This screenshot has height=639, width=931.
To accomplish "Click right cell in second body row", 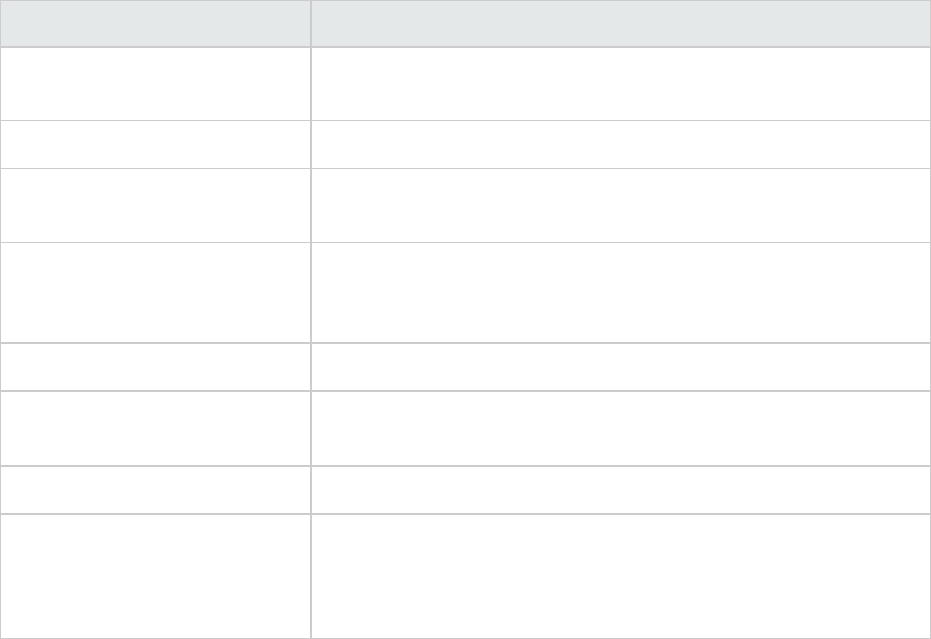I will click(620, 145).
